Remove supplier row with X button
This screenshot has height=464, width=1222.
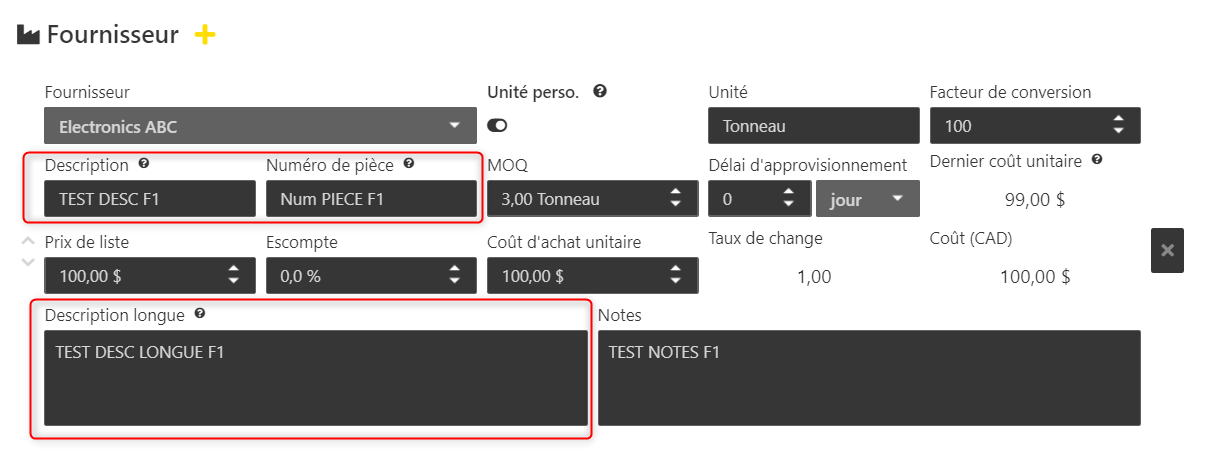click(1167, 250)
